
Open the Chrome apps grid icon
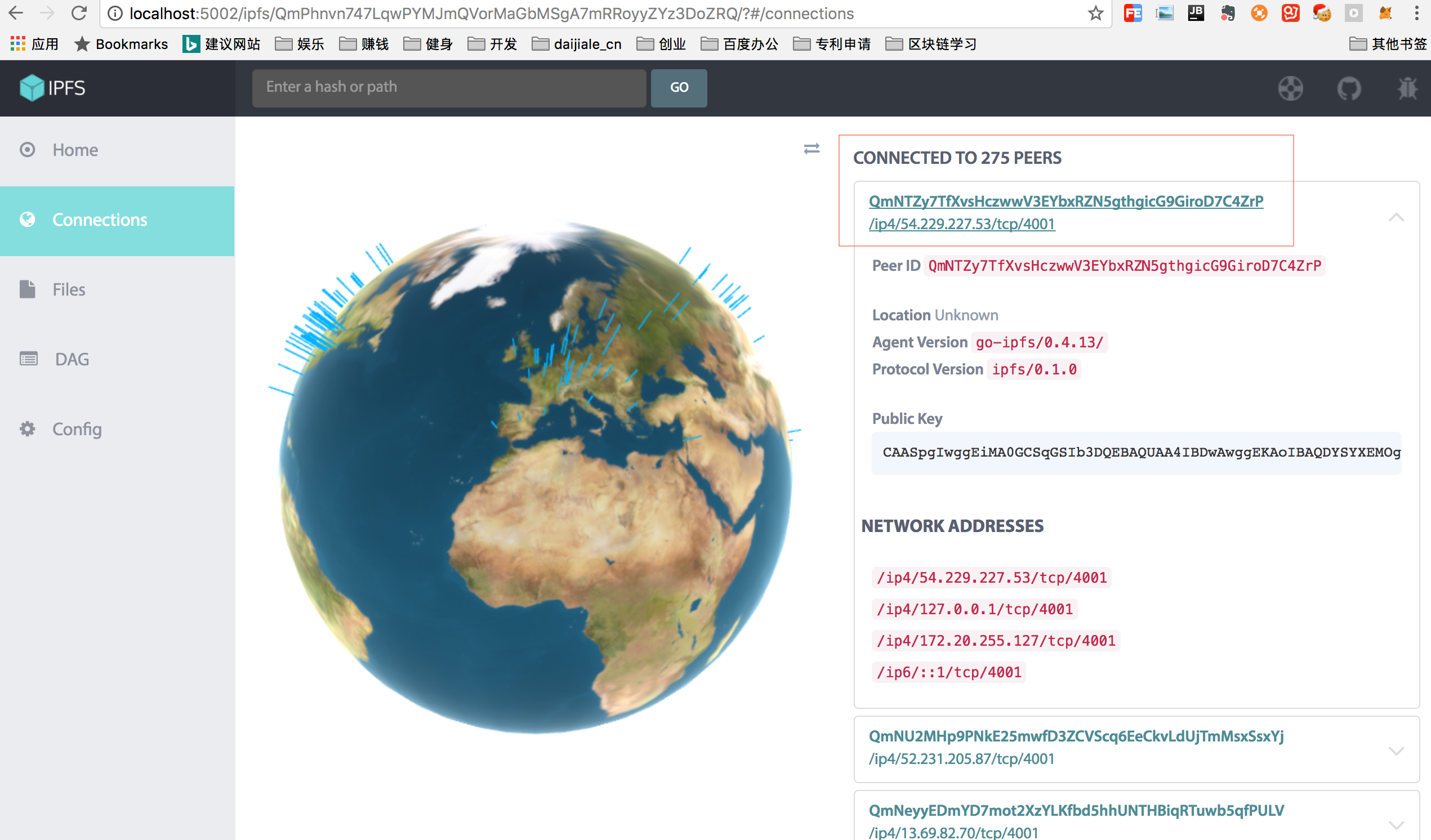pos(17,44)
